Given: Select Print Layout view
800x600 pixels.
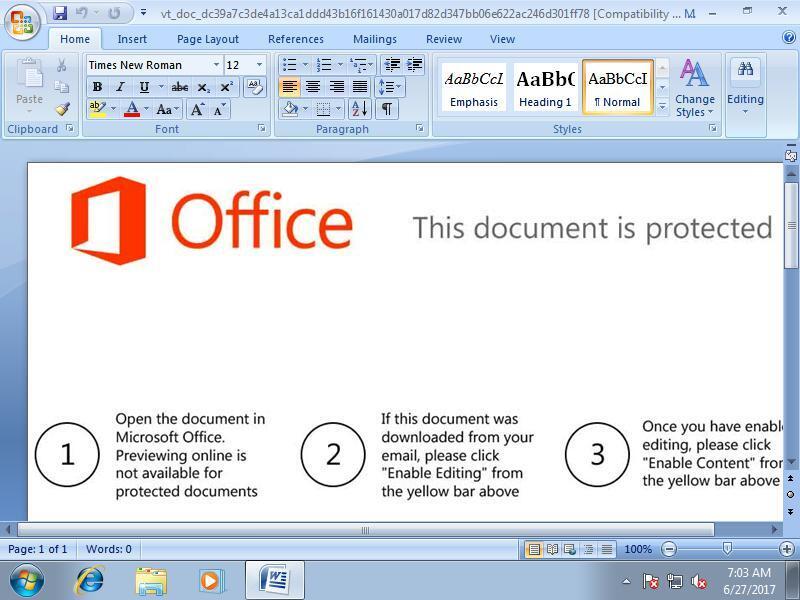Looking at the screenshot, I should click(x=534, y=549).
